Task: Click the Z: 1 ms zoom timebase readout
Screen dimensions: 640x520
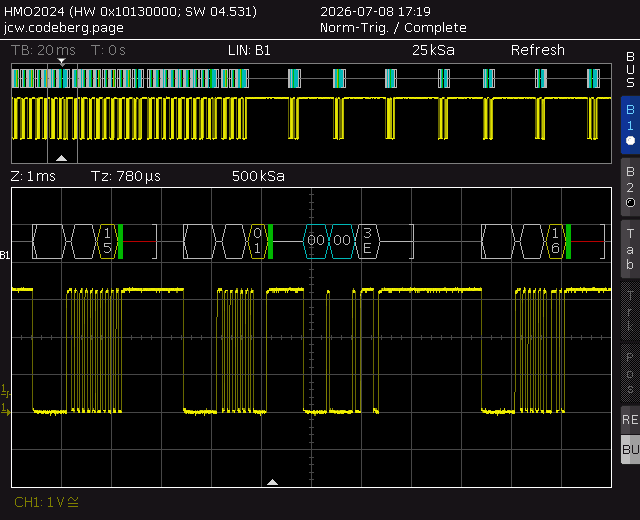Action: coord(33,176)
